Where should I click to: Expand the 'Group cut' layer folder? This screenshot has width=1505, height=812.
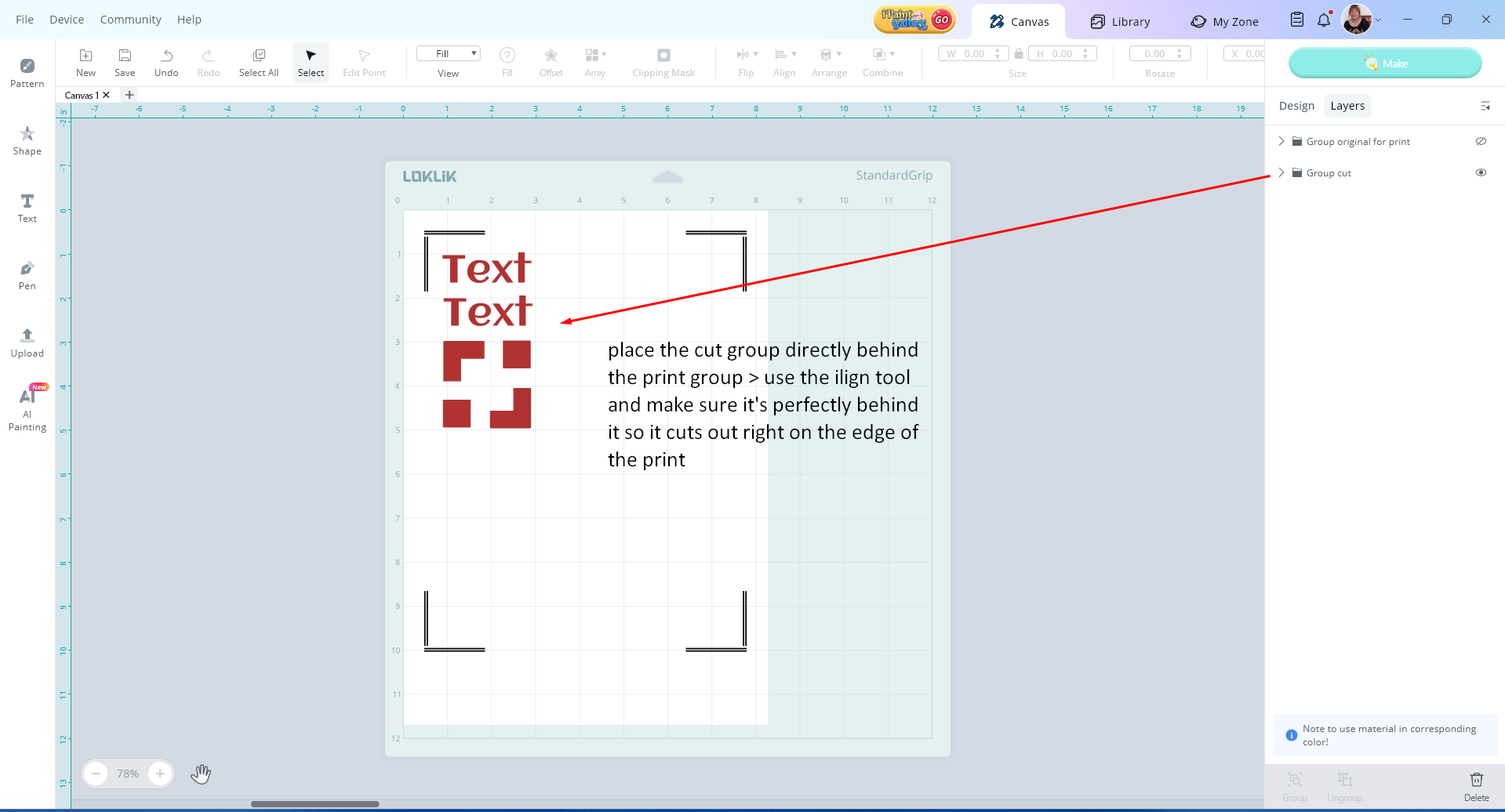pyautogui.click(x=1281, y=172)
